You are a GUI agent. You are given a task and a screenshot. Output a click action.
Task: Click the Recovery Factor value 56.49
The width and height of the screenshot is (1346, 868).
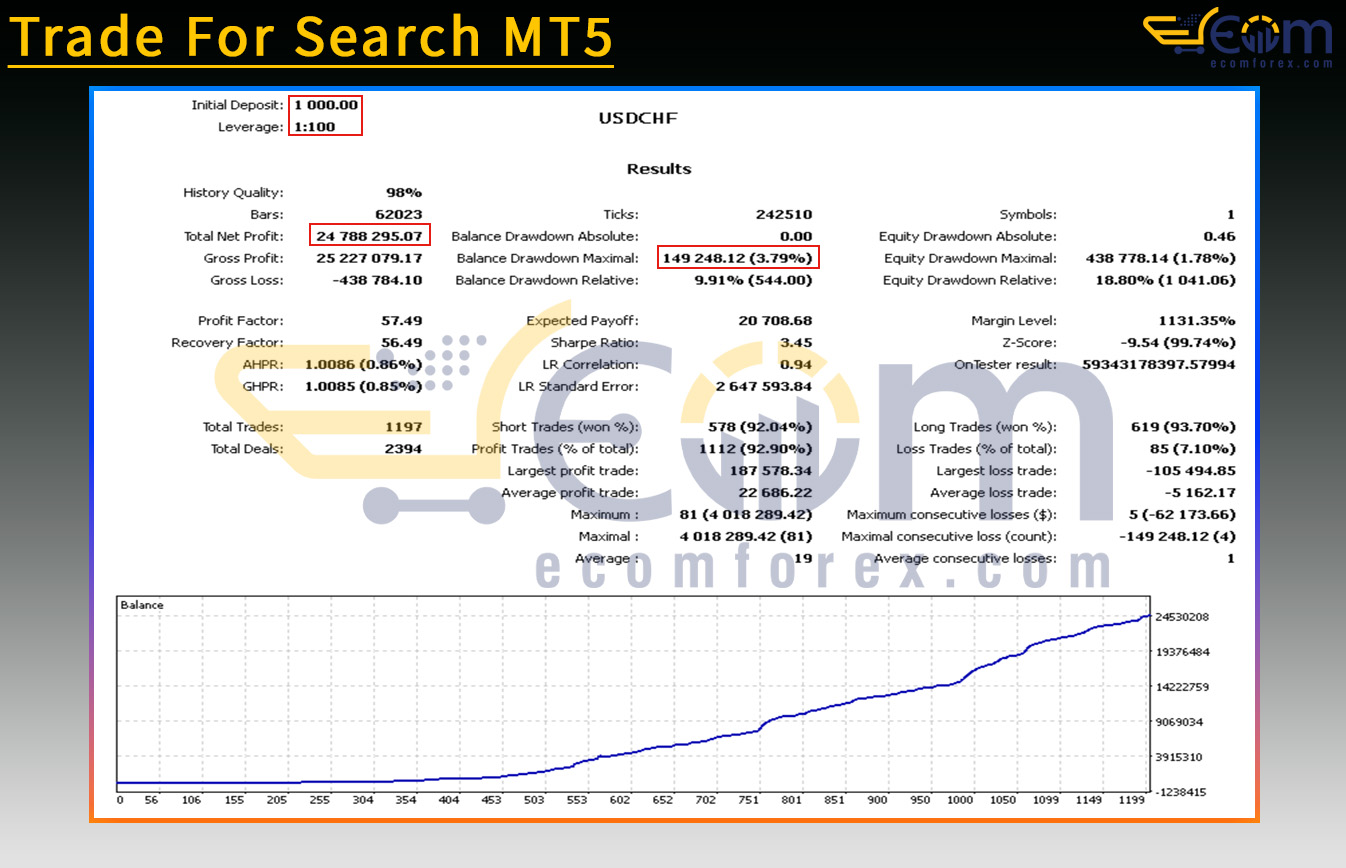click(x=403, y=343)
